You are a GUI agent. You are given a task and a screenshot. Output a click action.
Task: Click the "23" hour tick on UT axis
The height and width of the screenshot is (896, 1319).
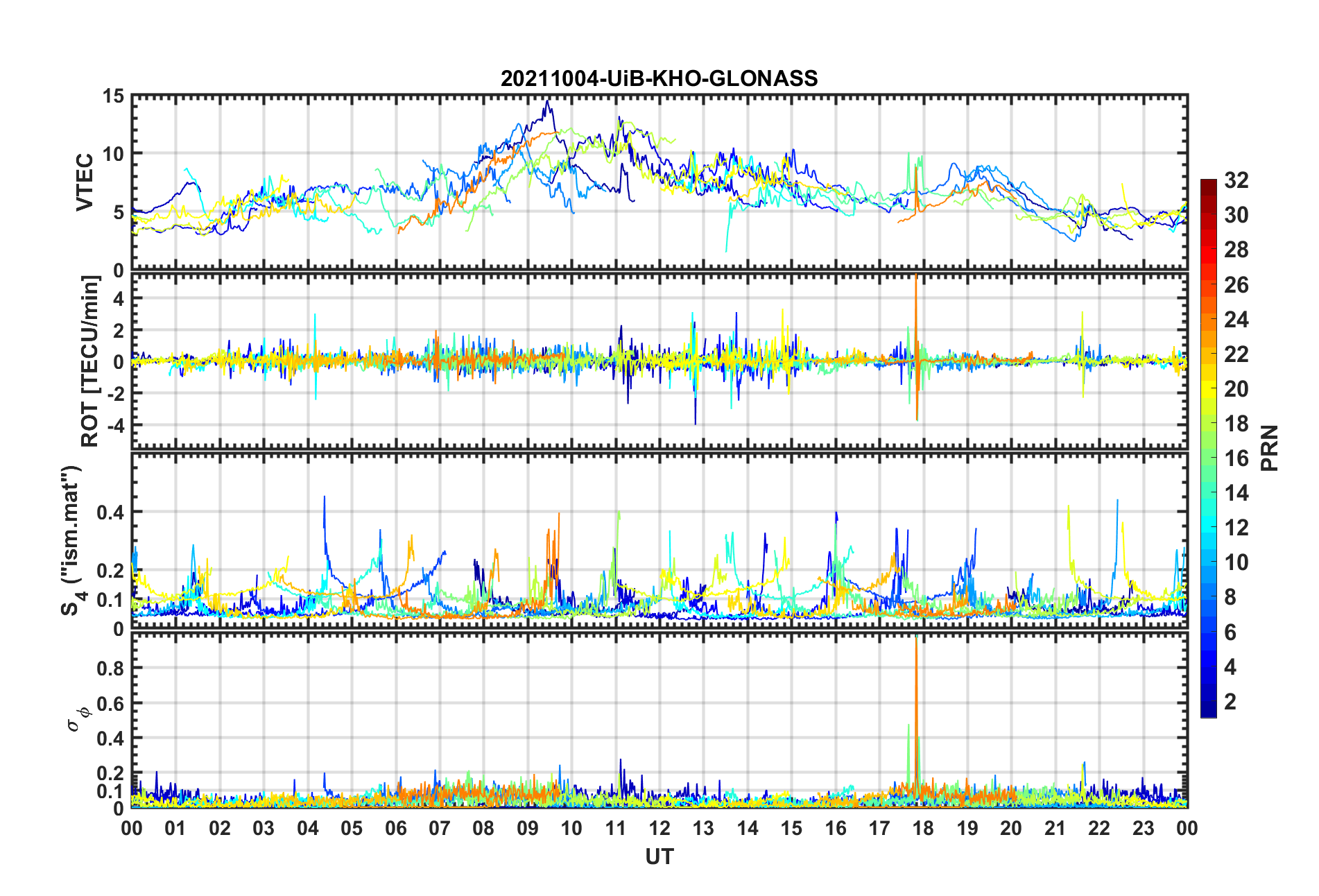1143,828
